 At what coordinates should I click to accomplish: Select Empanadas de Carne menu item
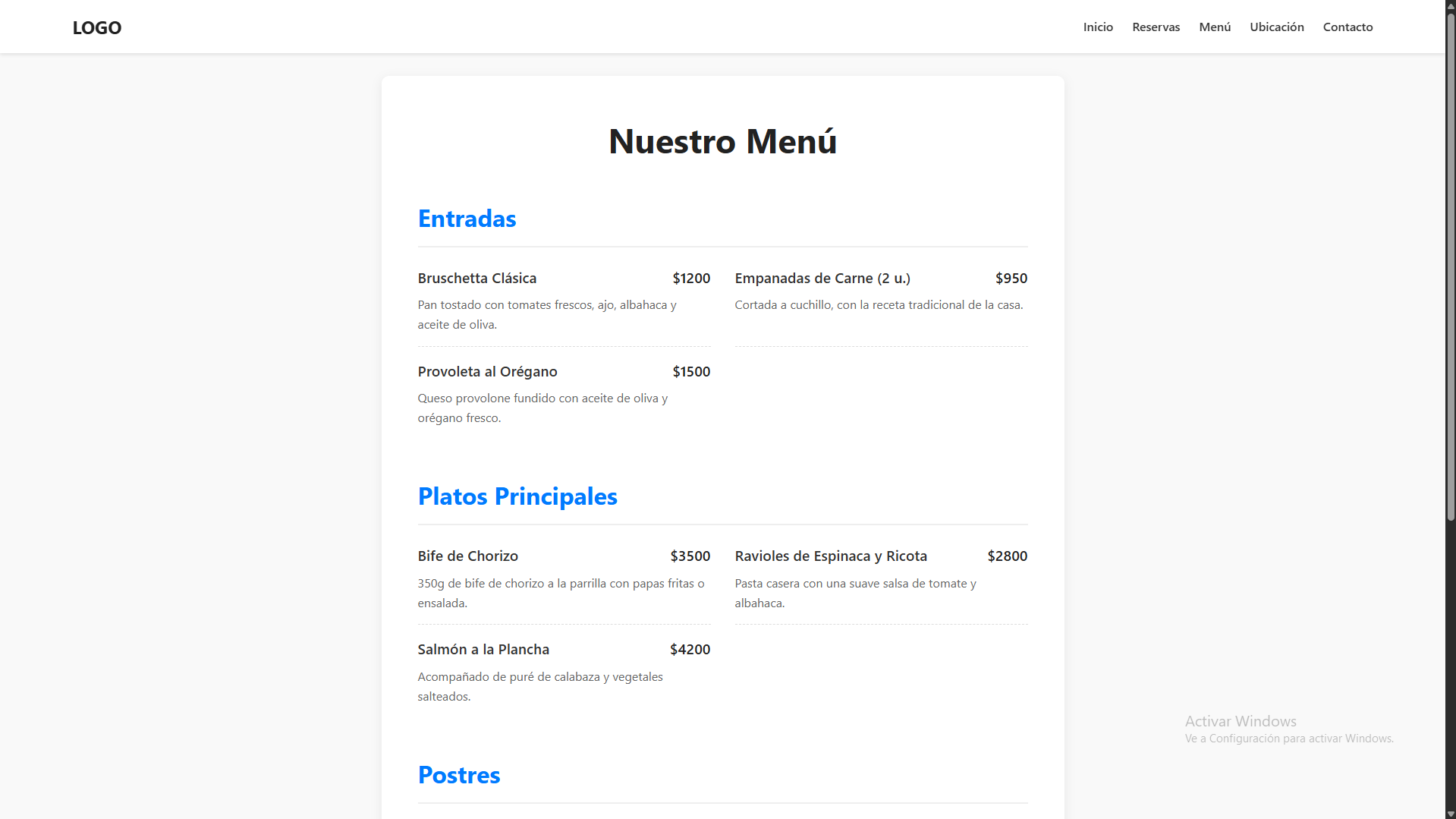(x=822, y=279)
